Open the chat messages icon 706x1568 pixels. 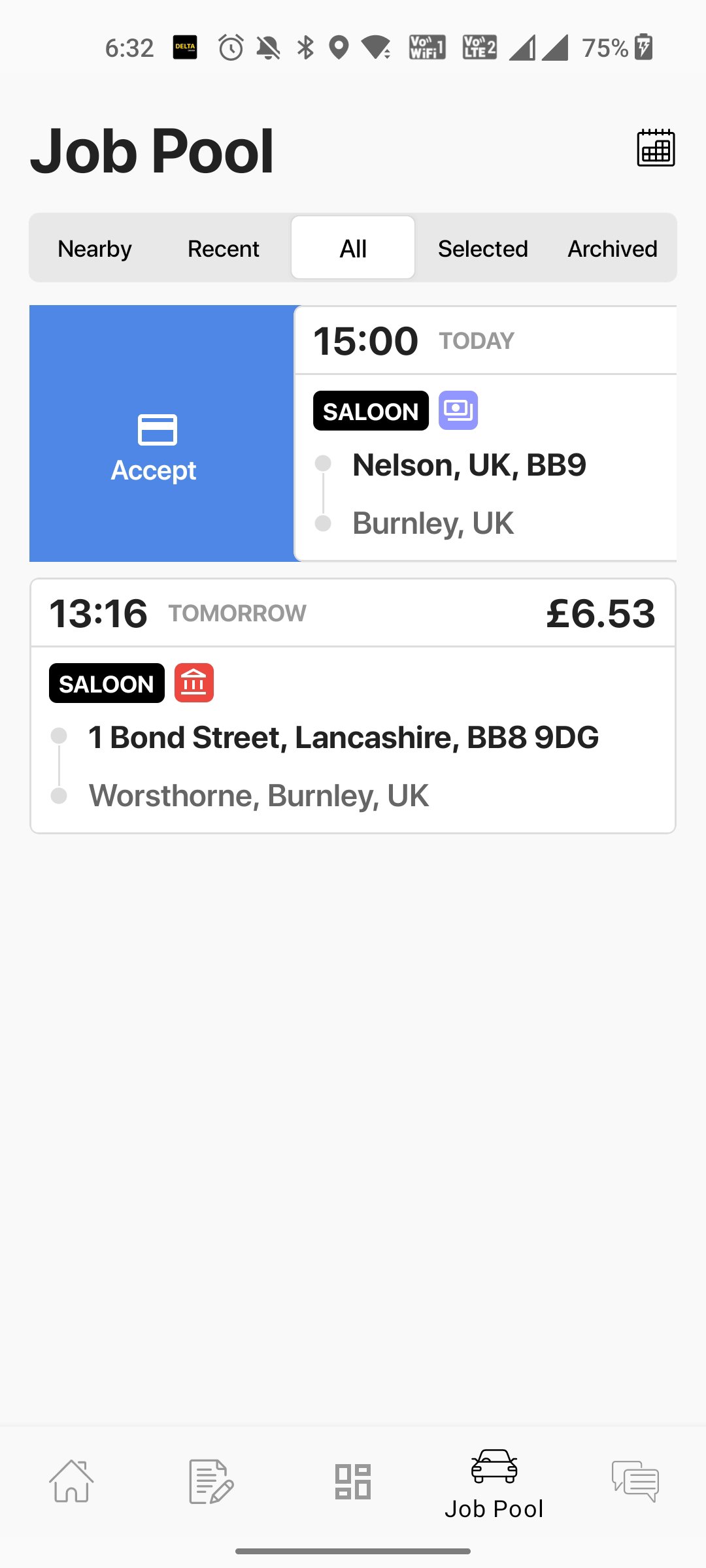[635, 1481]
